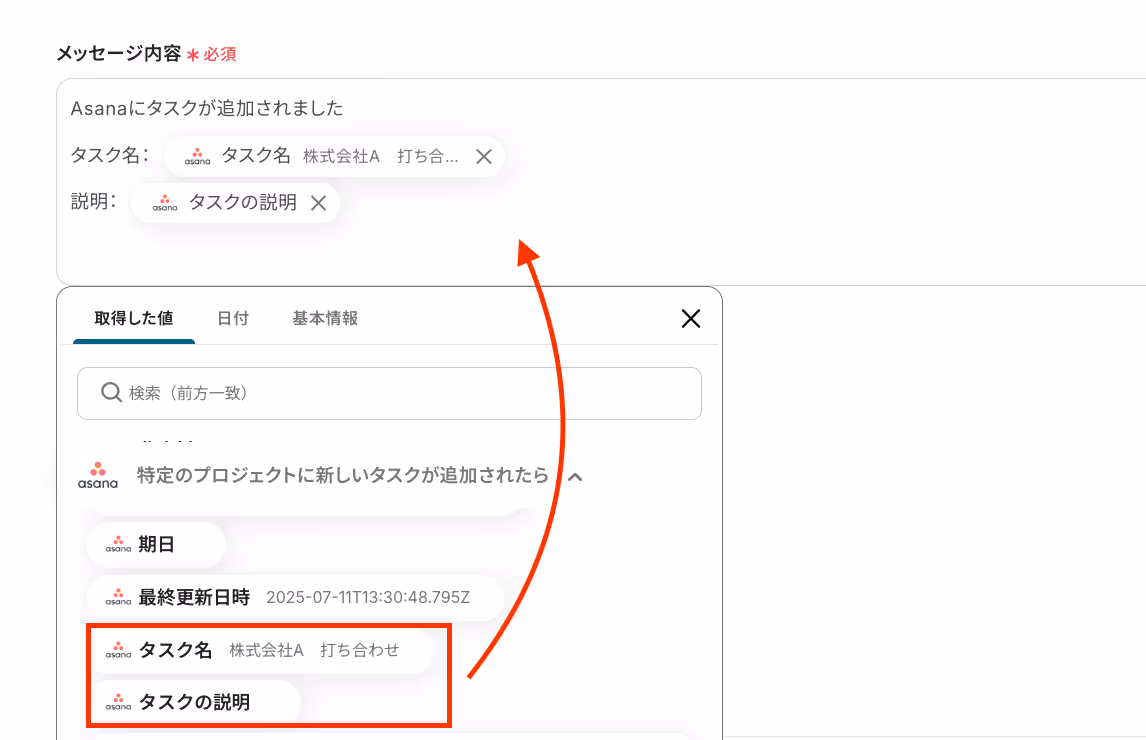Viewport: 1146px width, 740px height.
Task: Click the タスク名 chip in the message box
Action: pos(333,156)
